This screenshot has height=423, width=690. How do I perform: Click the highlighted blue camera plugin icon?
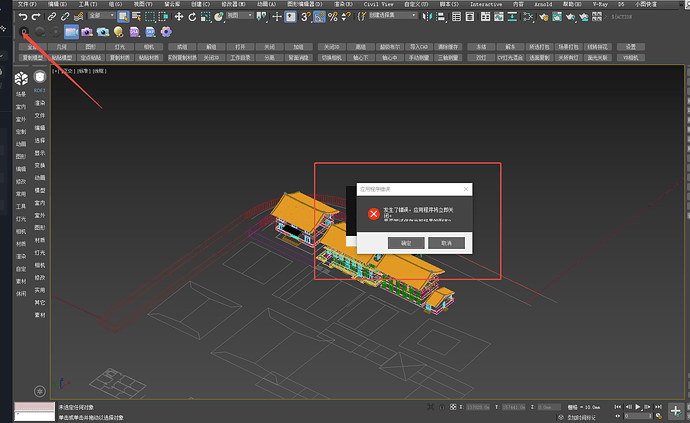(x=71, y=32)
